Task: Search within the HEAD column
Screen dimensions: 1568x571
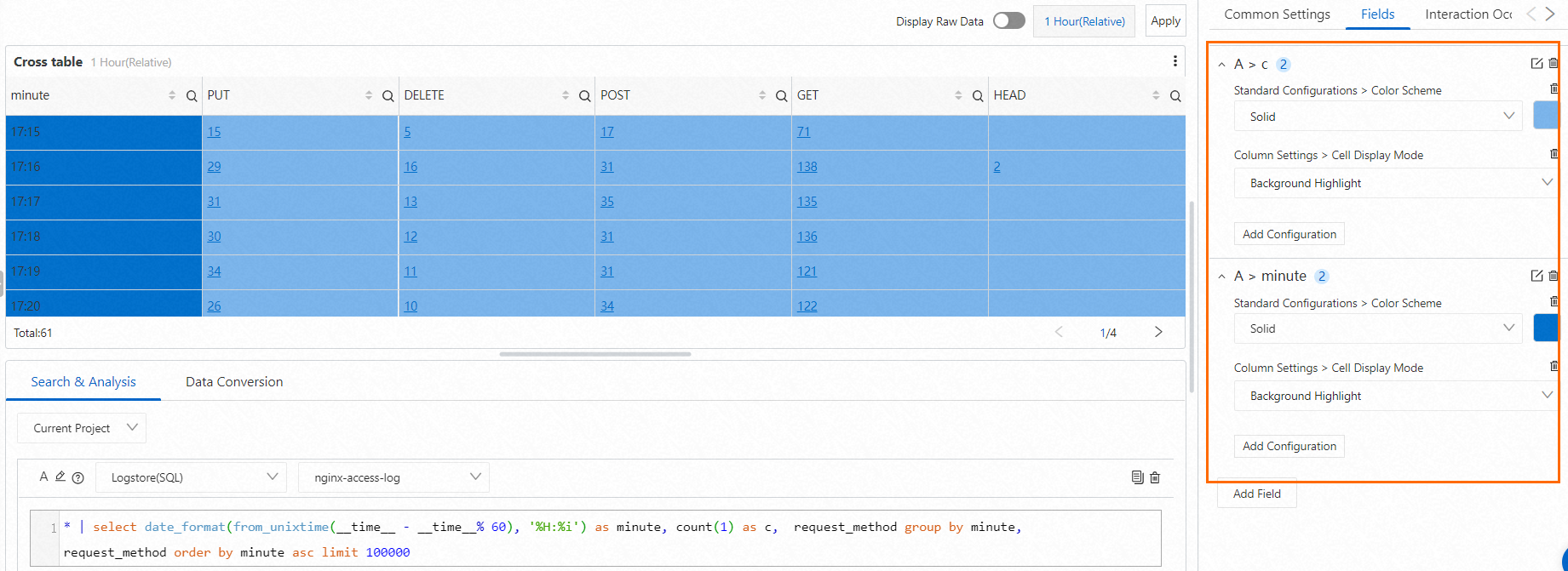Action: point(1175,96)
